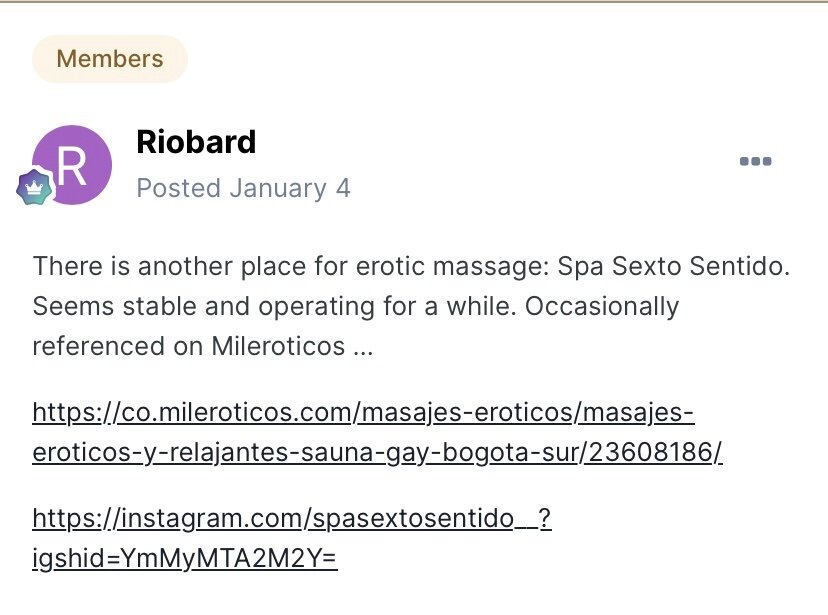Click the igshid=YmMyMTA2M2Y= link text
Viewport: 828px width, 615px height.
coord(185,558)
